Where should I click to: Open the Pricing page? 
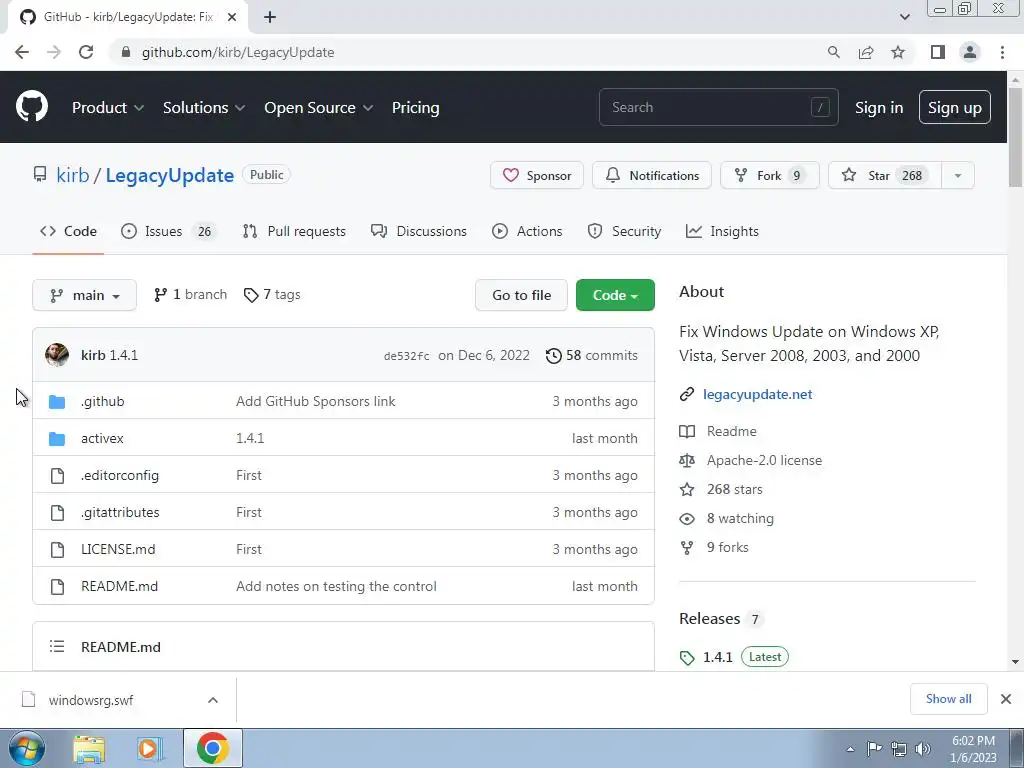pos(415,108)
